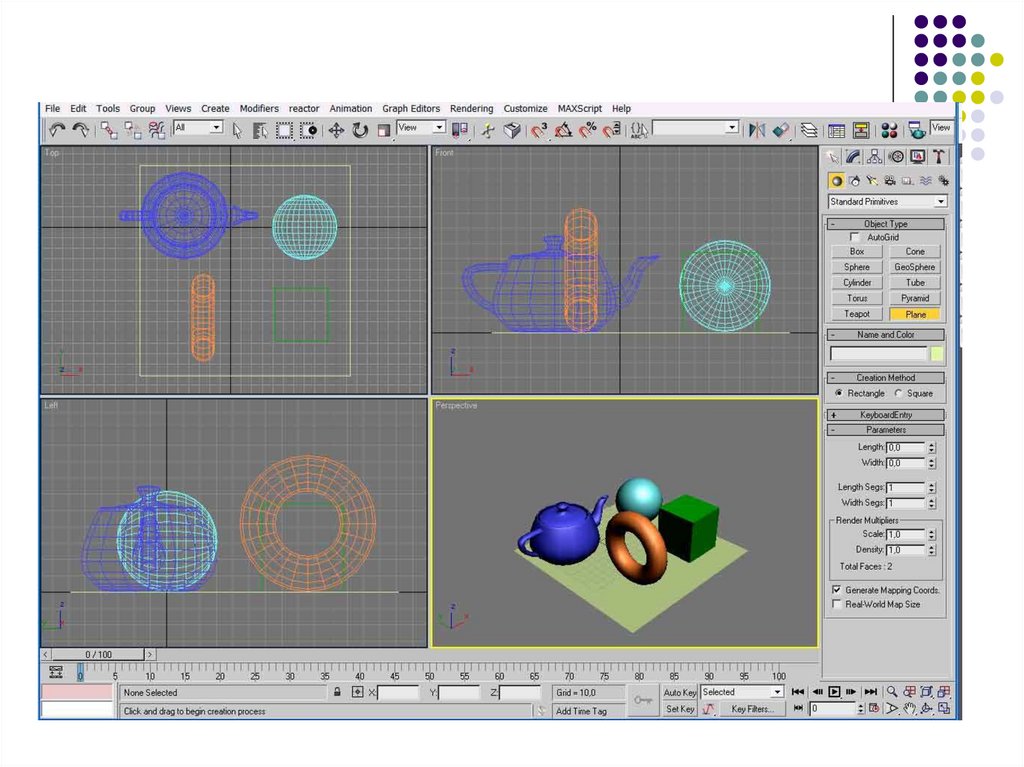
Task: Select the Square creation method
Action: 898,393
